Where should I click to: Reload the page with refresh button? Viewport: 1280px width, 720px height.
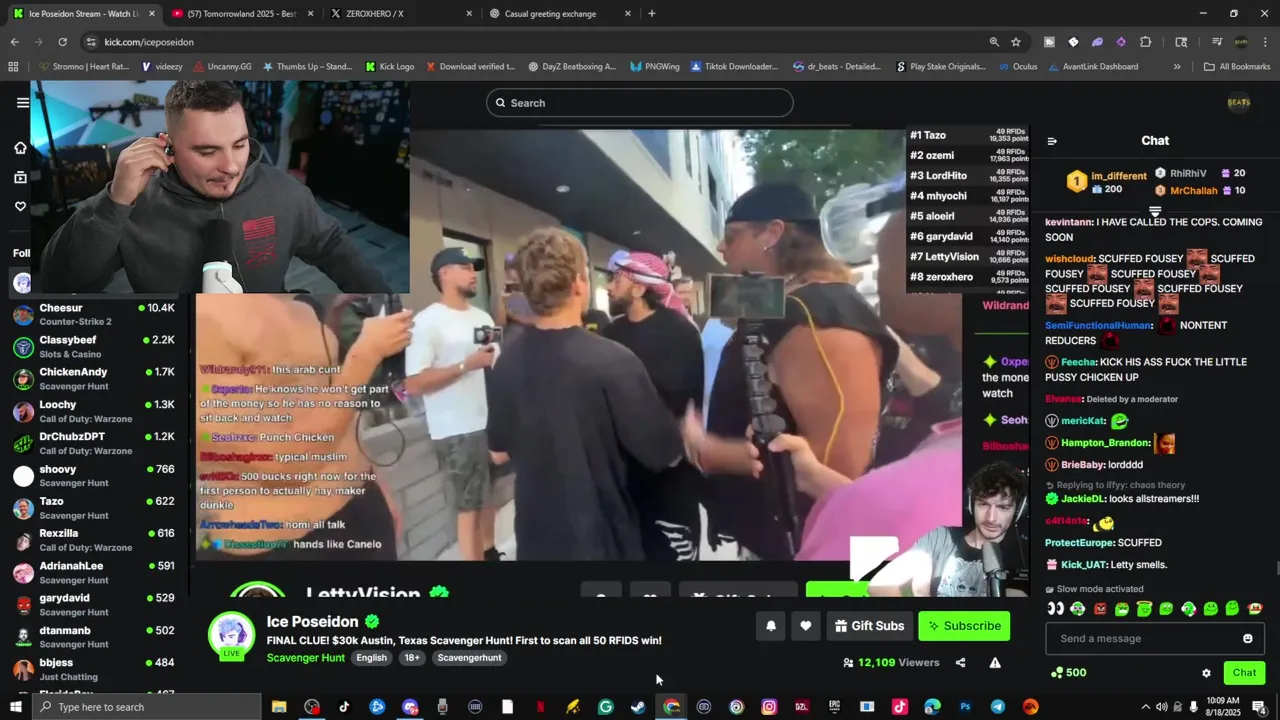[x=62, y=42]
